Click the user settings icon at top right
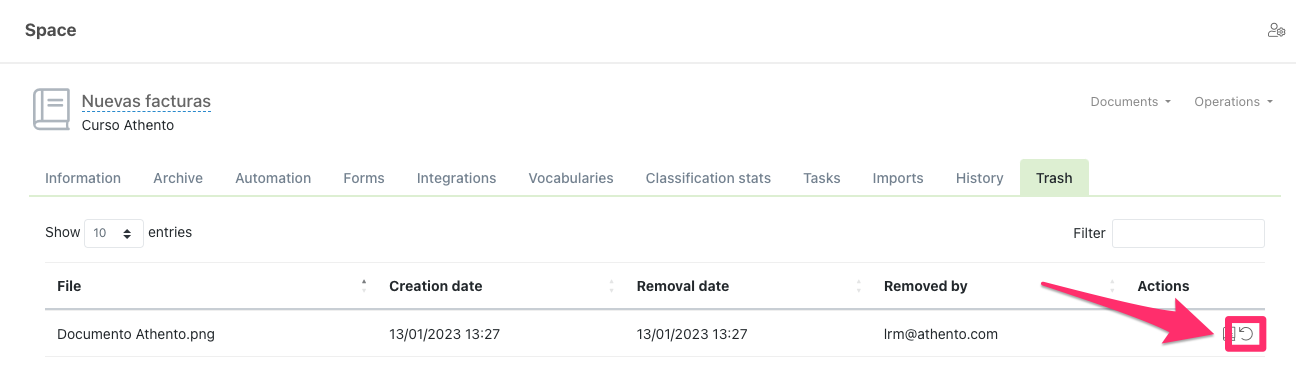 pos(1276,31)
